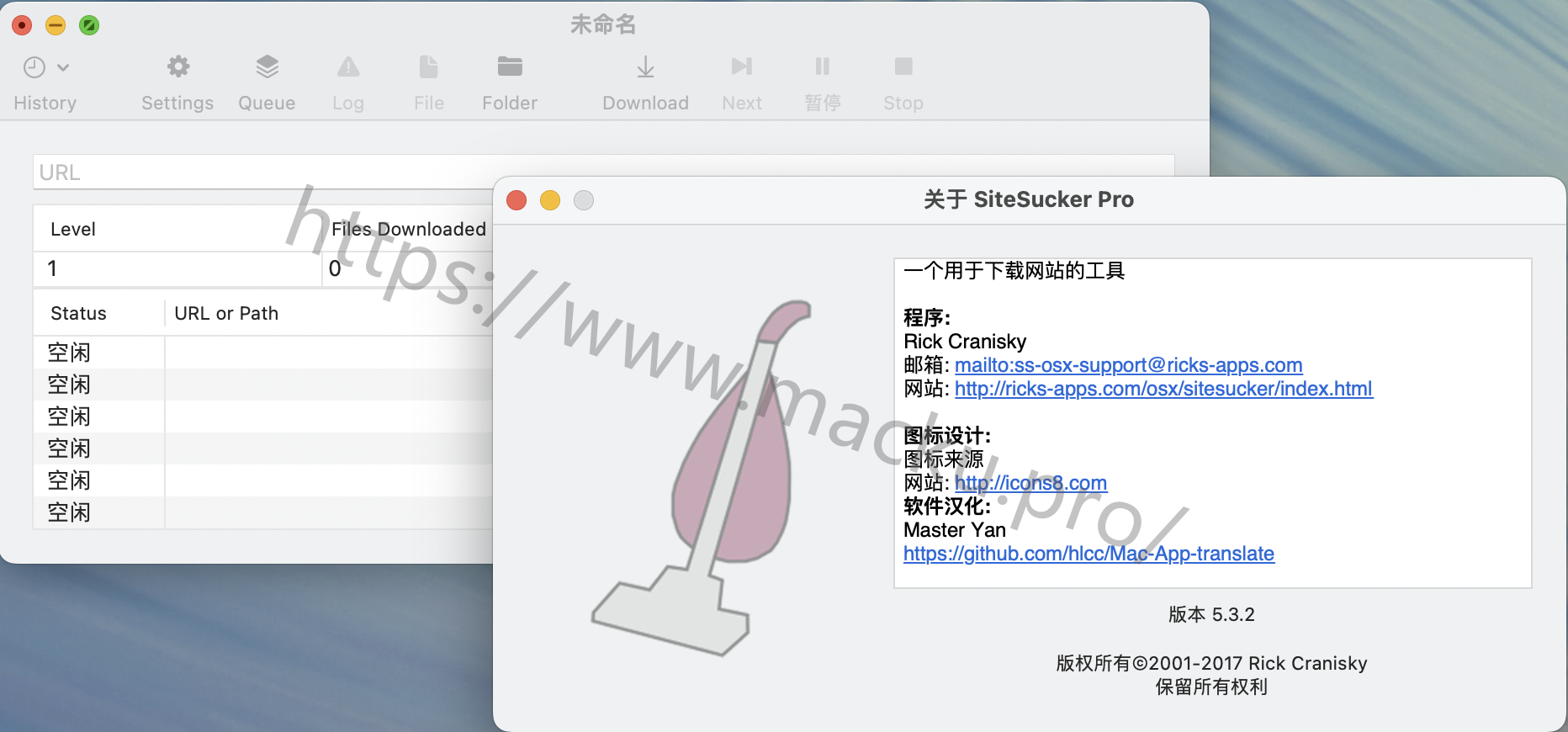The image size is (1568, 732).
Task: Open the Log warning icon
Action: pos(348,66)
